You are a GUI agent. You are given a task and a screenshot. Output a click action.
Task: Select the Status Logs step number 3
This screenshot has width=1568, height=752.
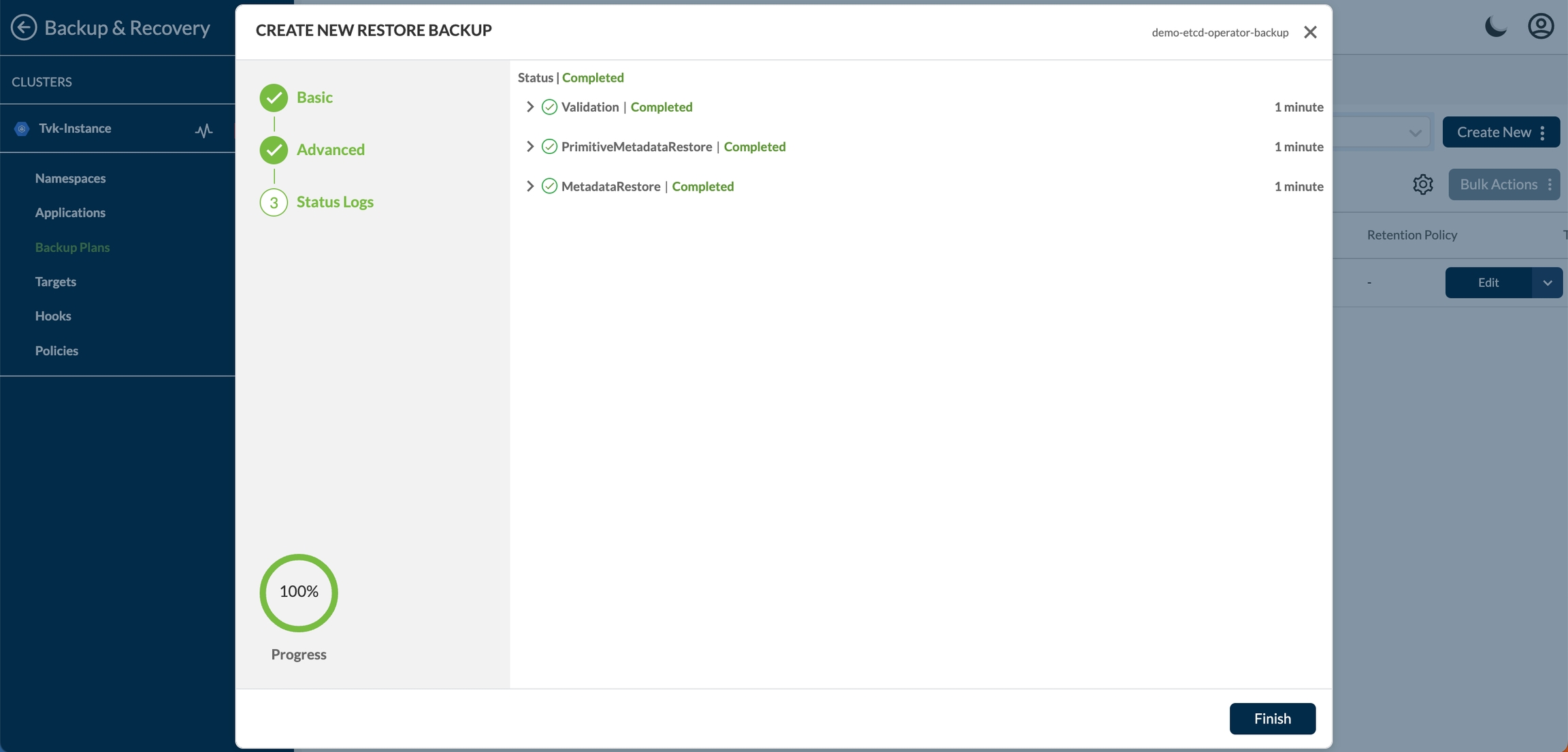274,203
